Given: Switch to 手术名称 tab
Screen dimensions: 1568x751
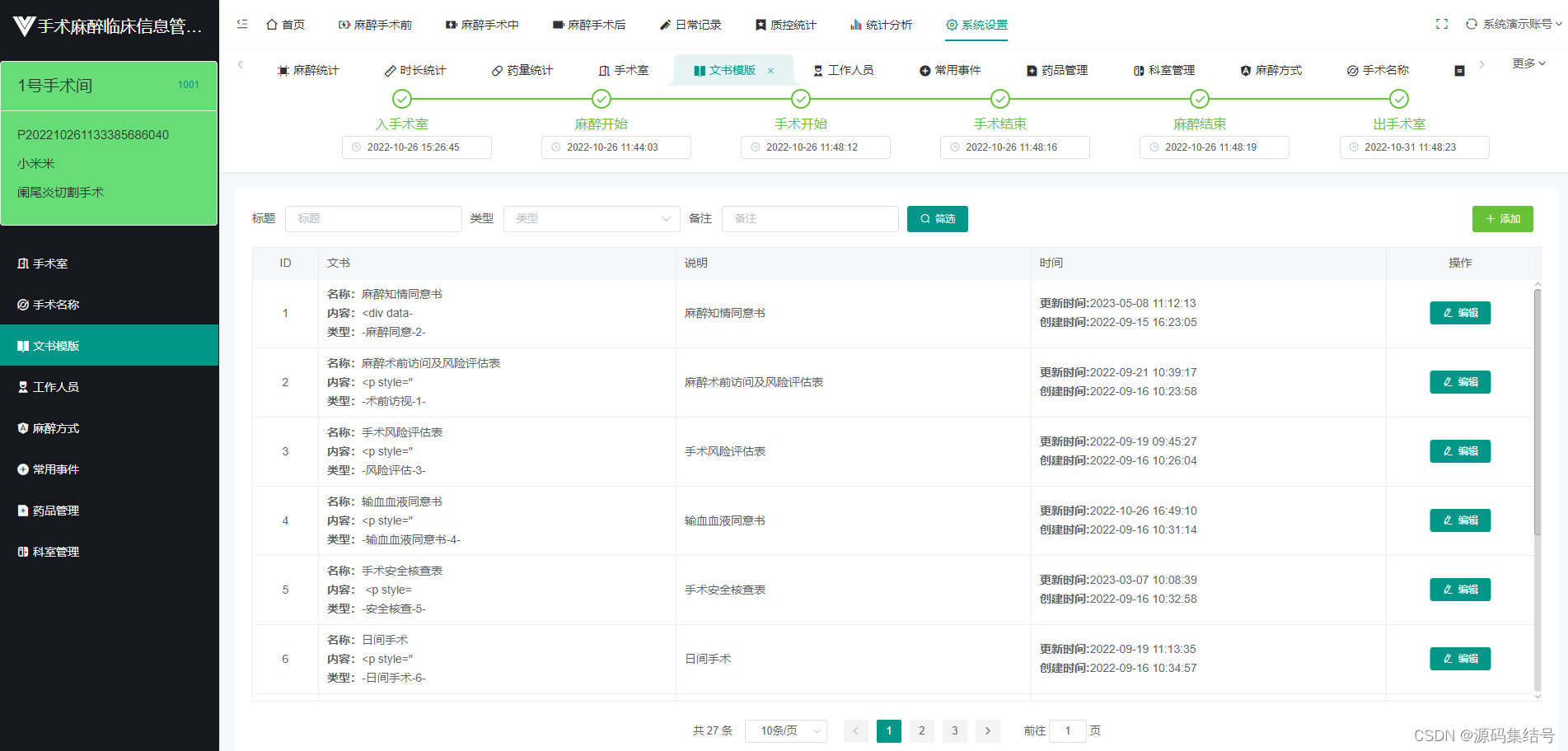Looking at the screenshot, I should (x=1378, y=71).
